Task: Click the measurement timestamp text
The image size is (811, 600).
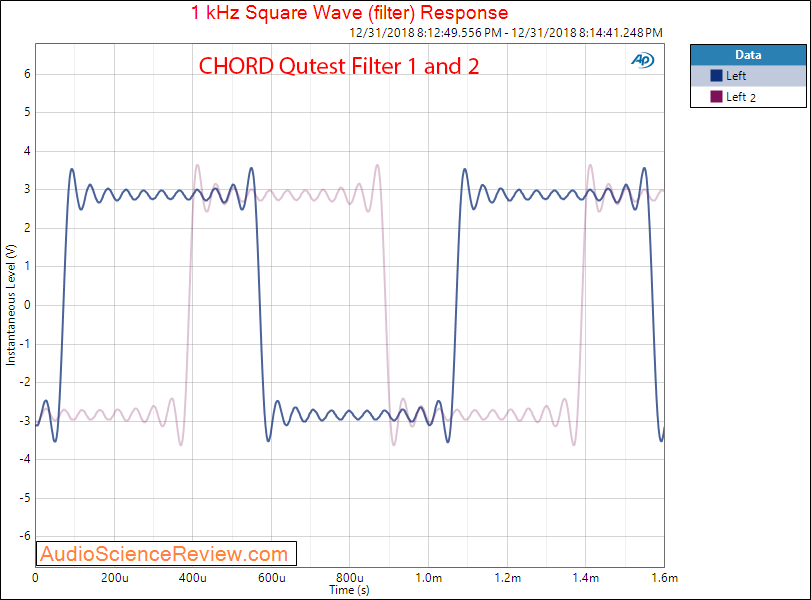Action: [x=506, y=33]
